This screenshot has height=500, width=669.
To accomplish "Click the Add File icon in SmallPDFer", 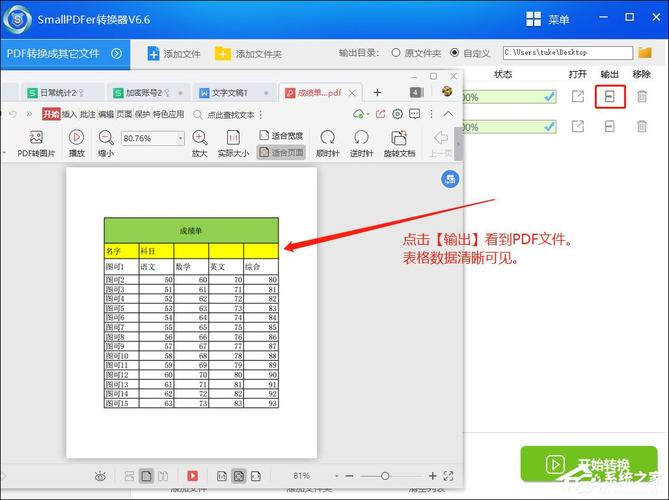I will point(153,54).
